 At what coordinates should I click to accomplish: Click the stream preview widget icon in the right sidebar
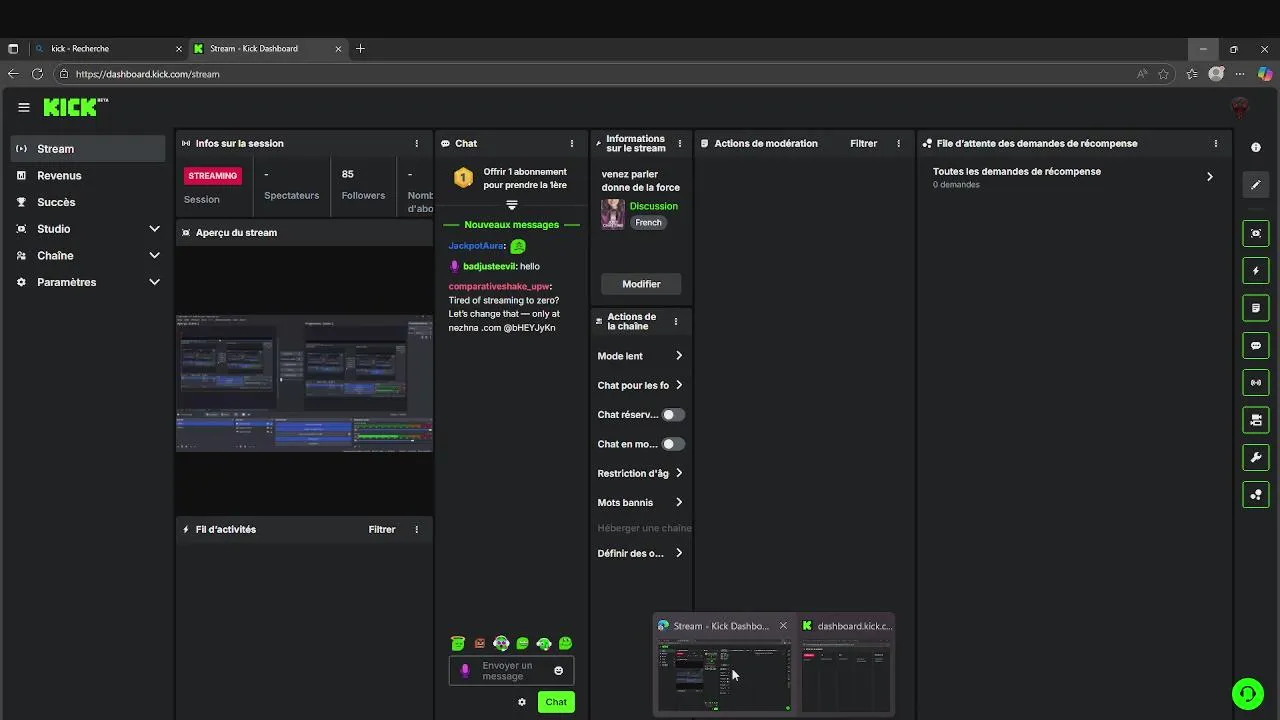coord(1256,233)
